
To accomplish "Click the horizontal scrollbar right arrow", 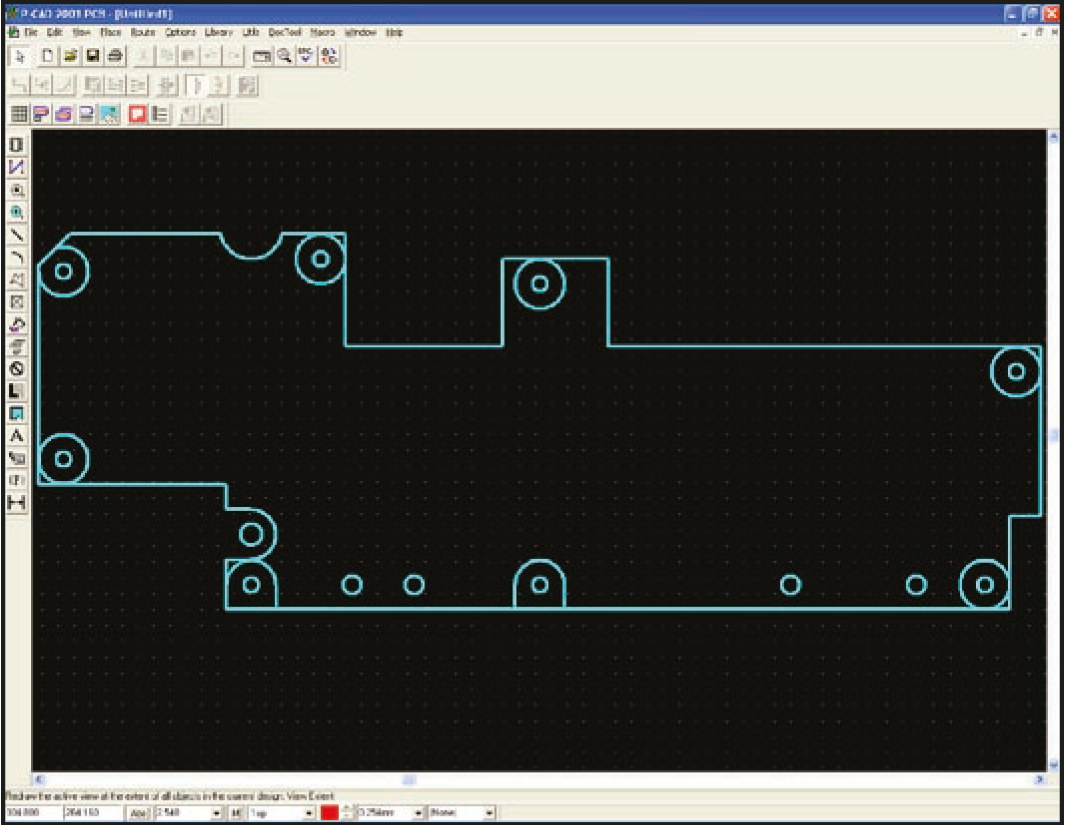I will (1040, 780).
